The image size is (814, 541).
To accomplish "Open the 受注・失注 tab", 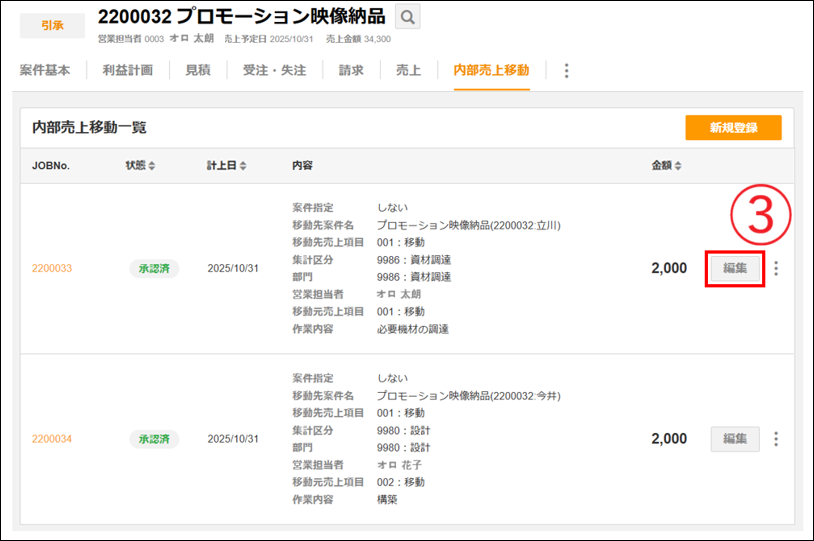I will tap(275, 70).
